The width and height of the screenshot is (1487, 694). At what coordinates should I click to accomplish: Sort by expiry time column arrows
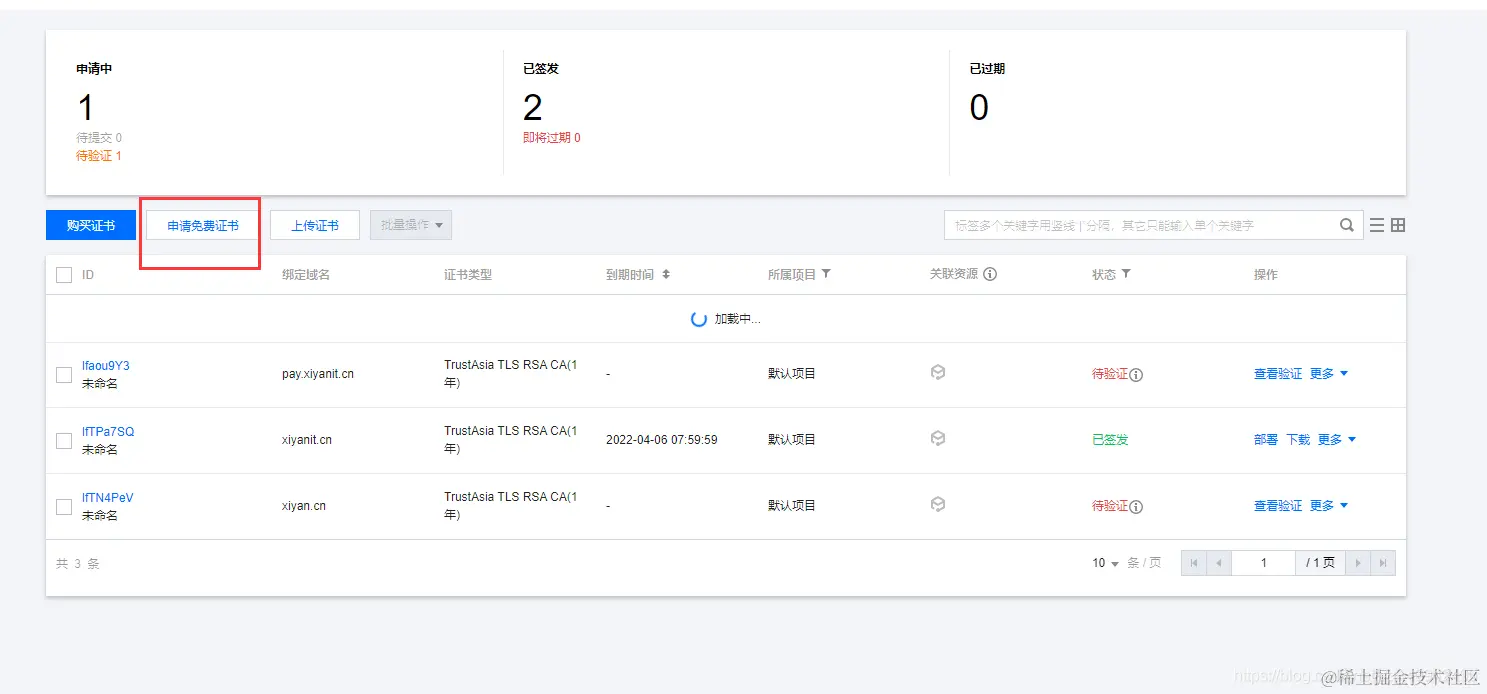pyautogui.click(x=666, y=274)
